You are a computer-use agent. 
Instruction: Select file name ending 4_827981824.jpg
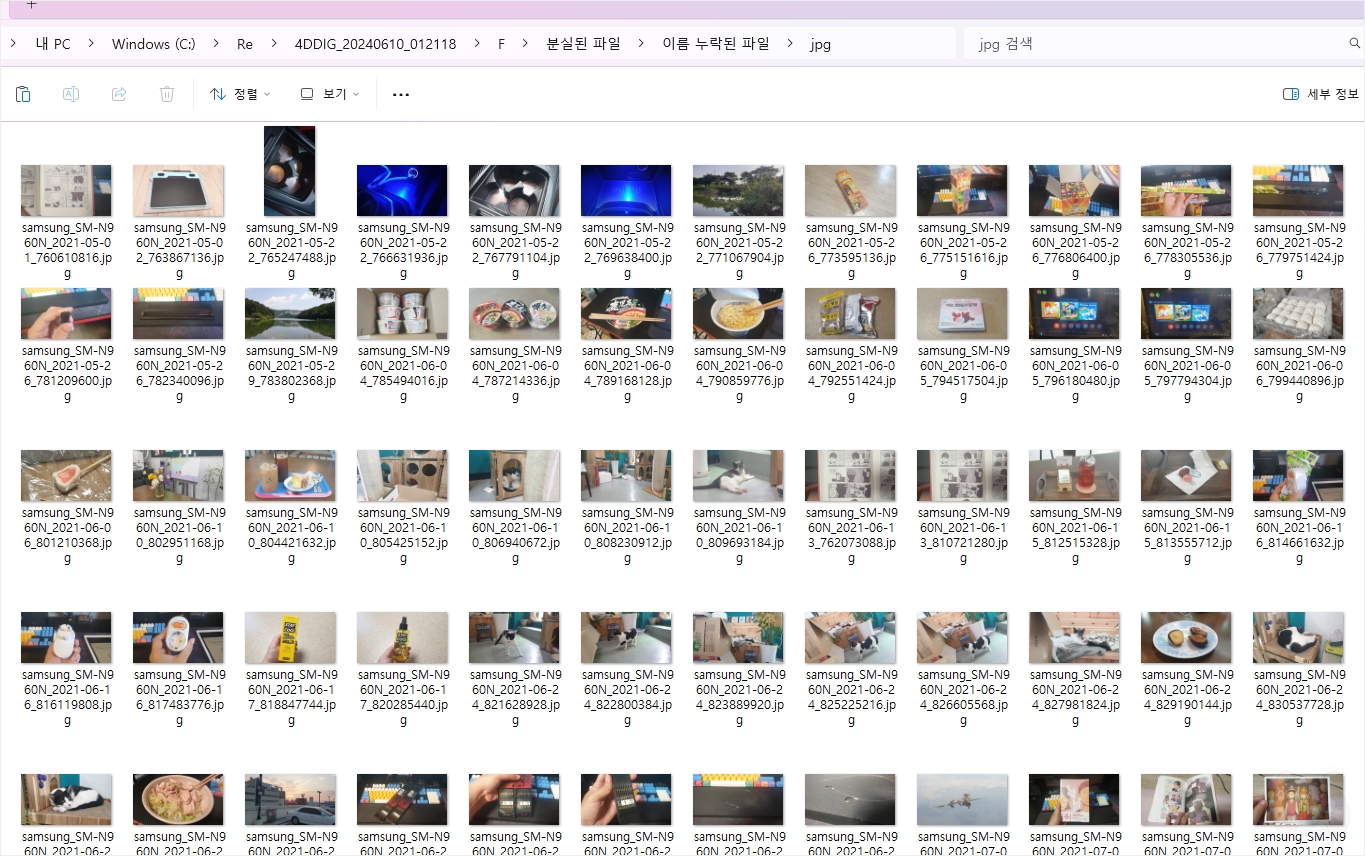(x=1075, y=697)
